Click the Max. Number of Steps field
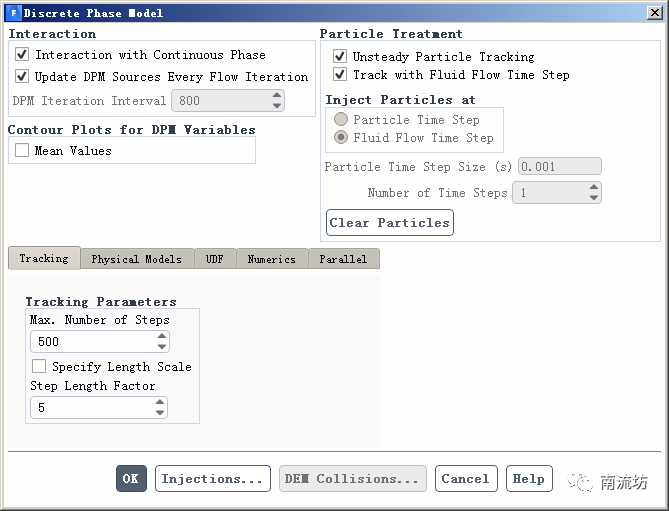The image size is (669, 511). pos(90,342)
